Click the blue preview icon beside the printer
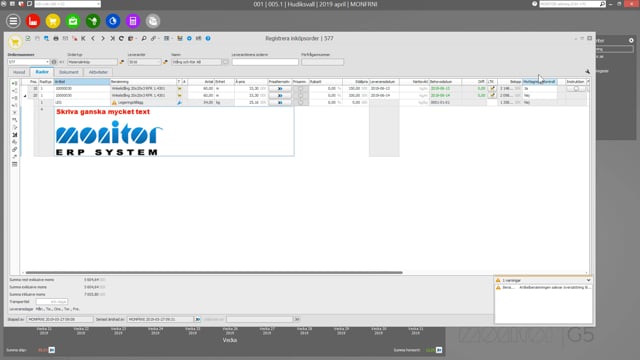 47,38
